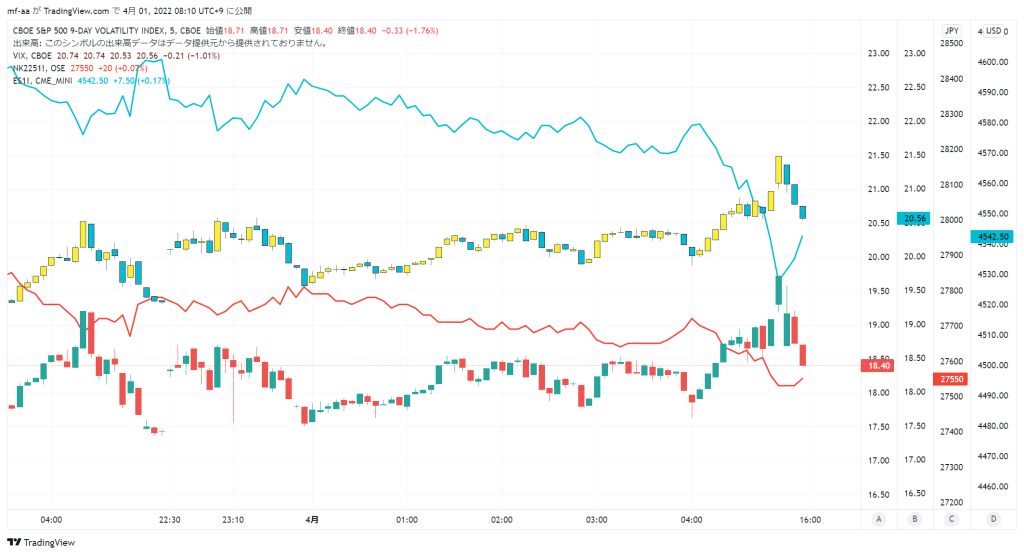The image size is (1024, 555).
Task: Click the 始値18.71 open value
Action: click(x=225, y=31)
